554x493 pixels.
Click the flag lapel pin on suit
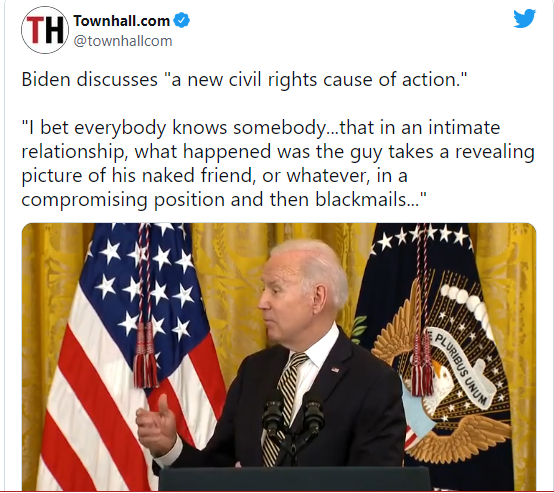coord(335,370)
